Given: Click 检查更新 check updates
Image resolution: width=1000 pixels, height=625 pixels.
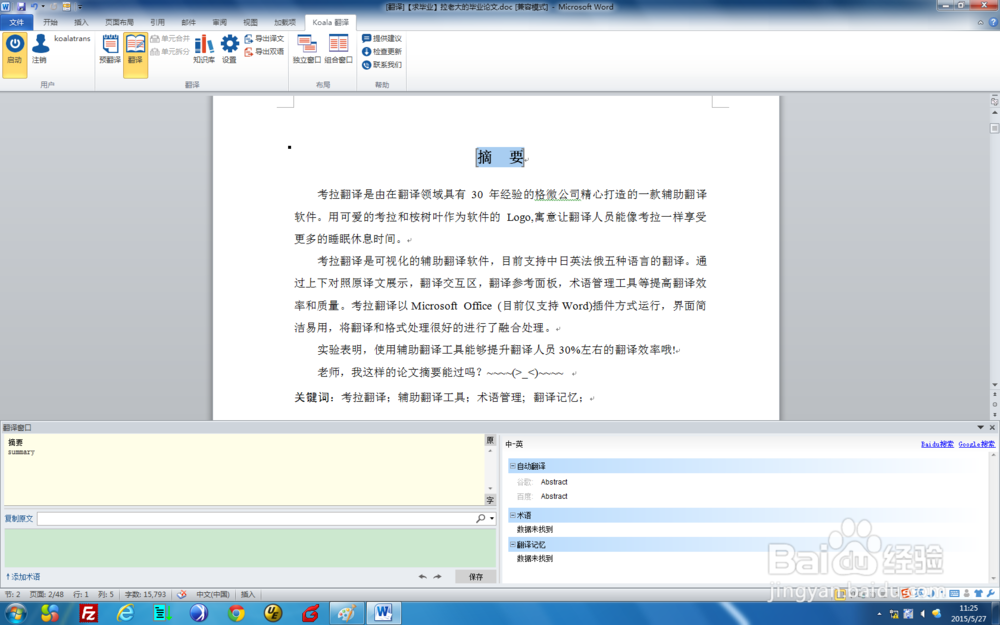Looking at the screenshot, I should tap(381, 52).
